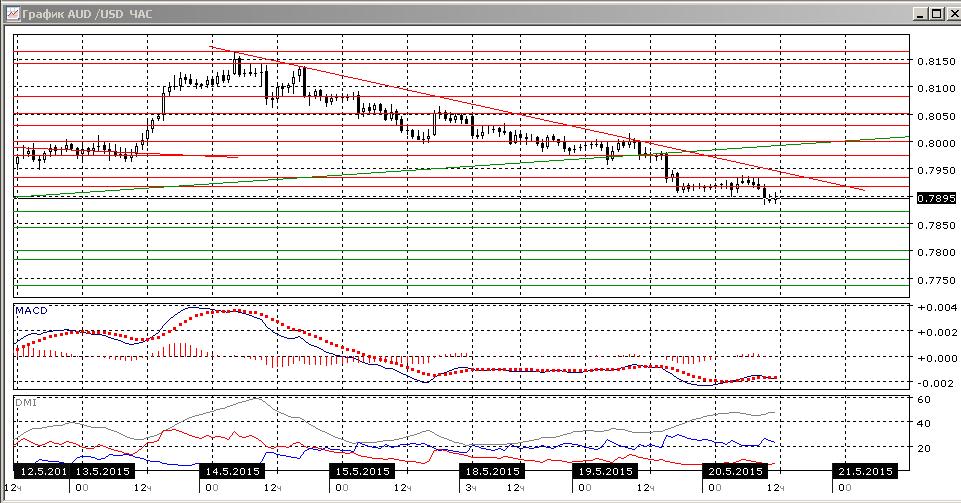Screen dimensions: 961x503
Task: Select the 19.5.2015 date marker
Action: (606, 471)
